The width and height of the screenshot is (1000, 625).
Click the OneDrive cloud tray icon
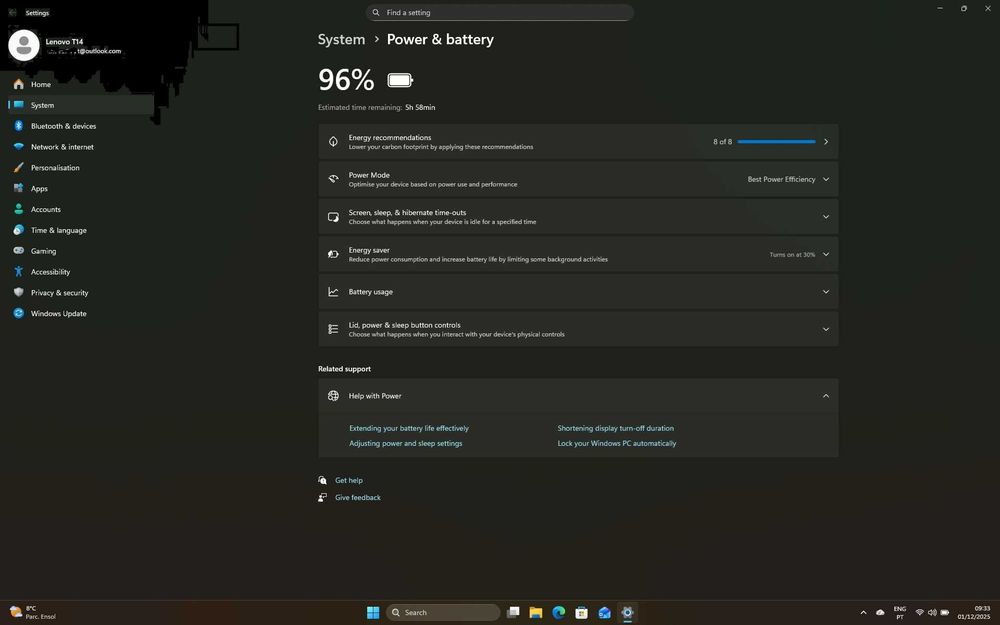tap(880, 612)
